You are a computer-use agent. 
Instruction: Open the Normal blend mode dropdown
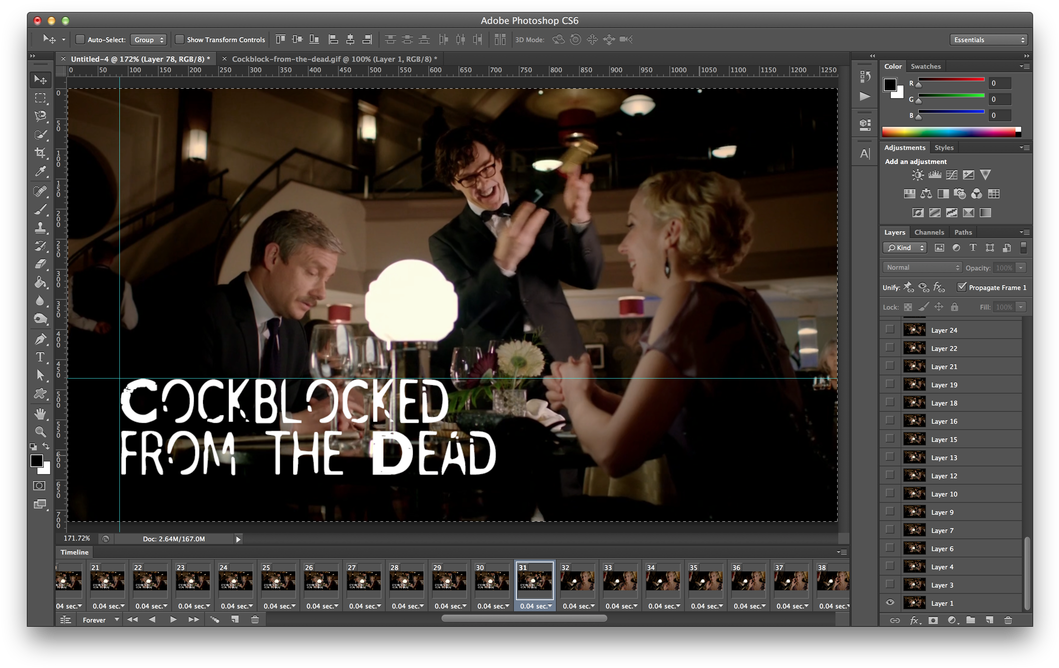pos(922,268)
